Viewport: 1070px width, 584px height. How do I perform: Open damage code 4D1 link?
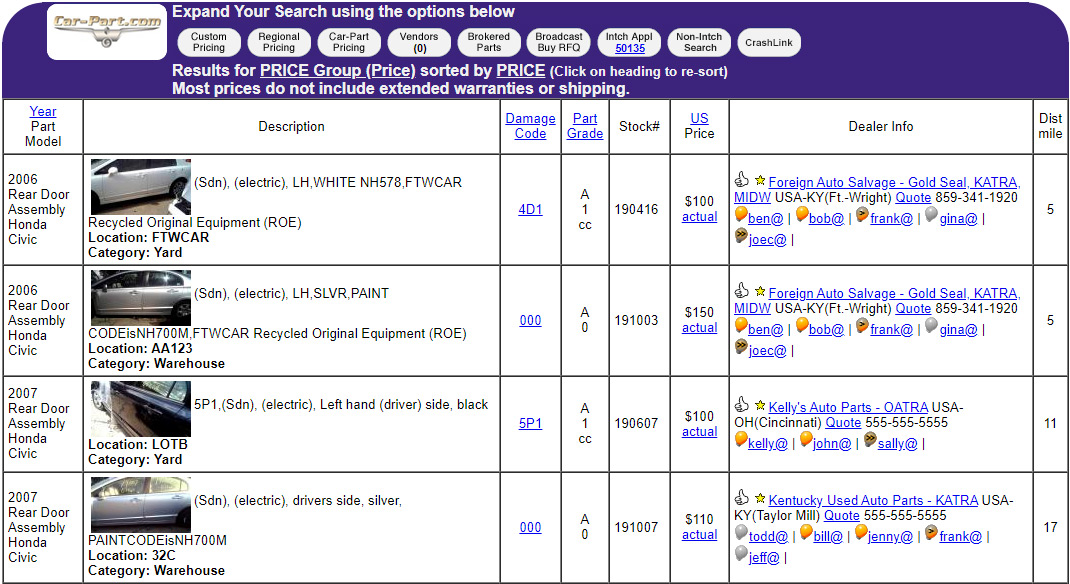coord(530,209)
